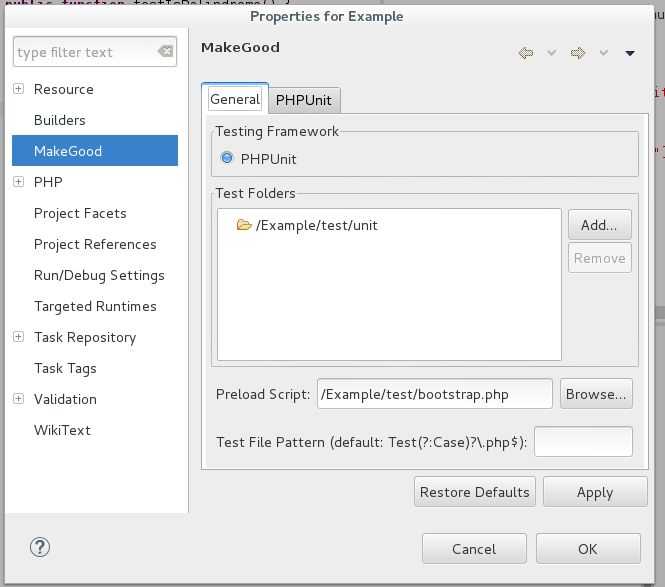Click the folder icon for /Example/test/unit
Image resolution: width=665 pixels, height=587 pixels.
coord(243,225)
